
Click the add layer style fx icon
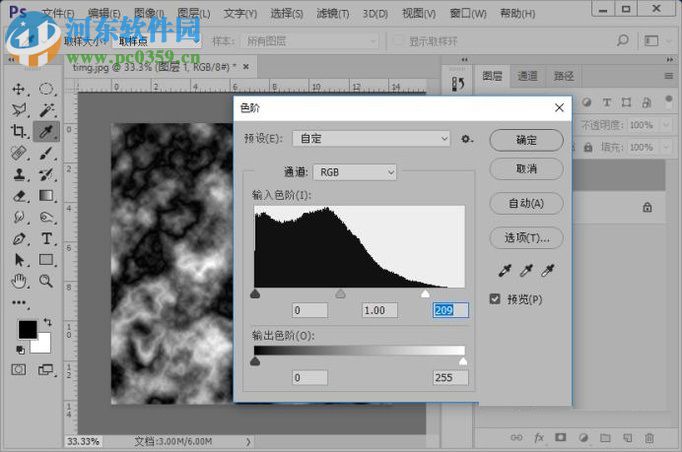coord(539,438)
